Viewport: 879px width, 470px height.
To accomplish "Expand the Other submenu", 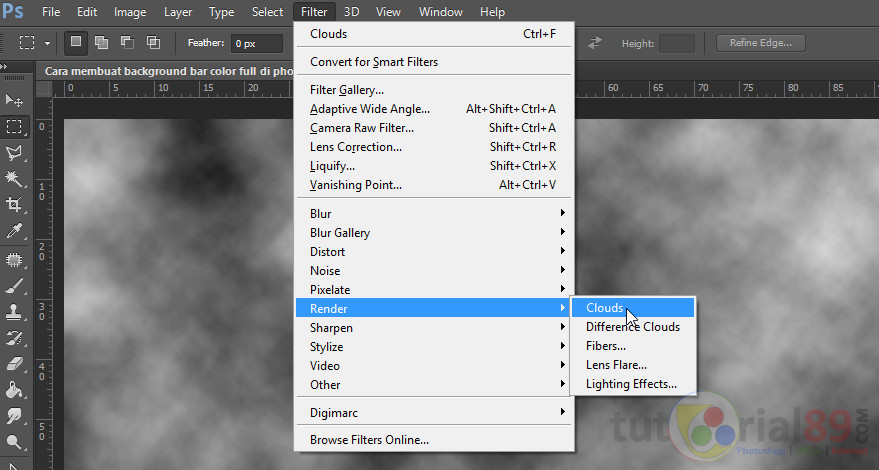I will (x=433, y=385).
